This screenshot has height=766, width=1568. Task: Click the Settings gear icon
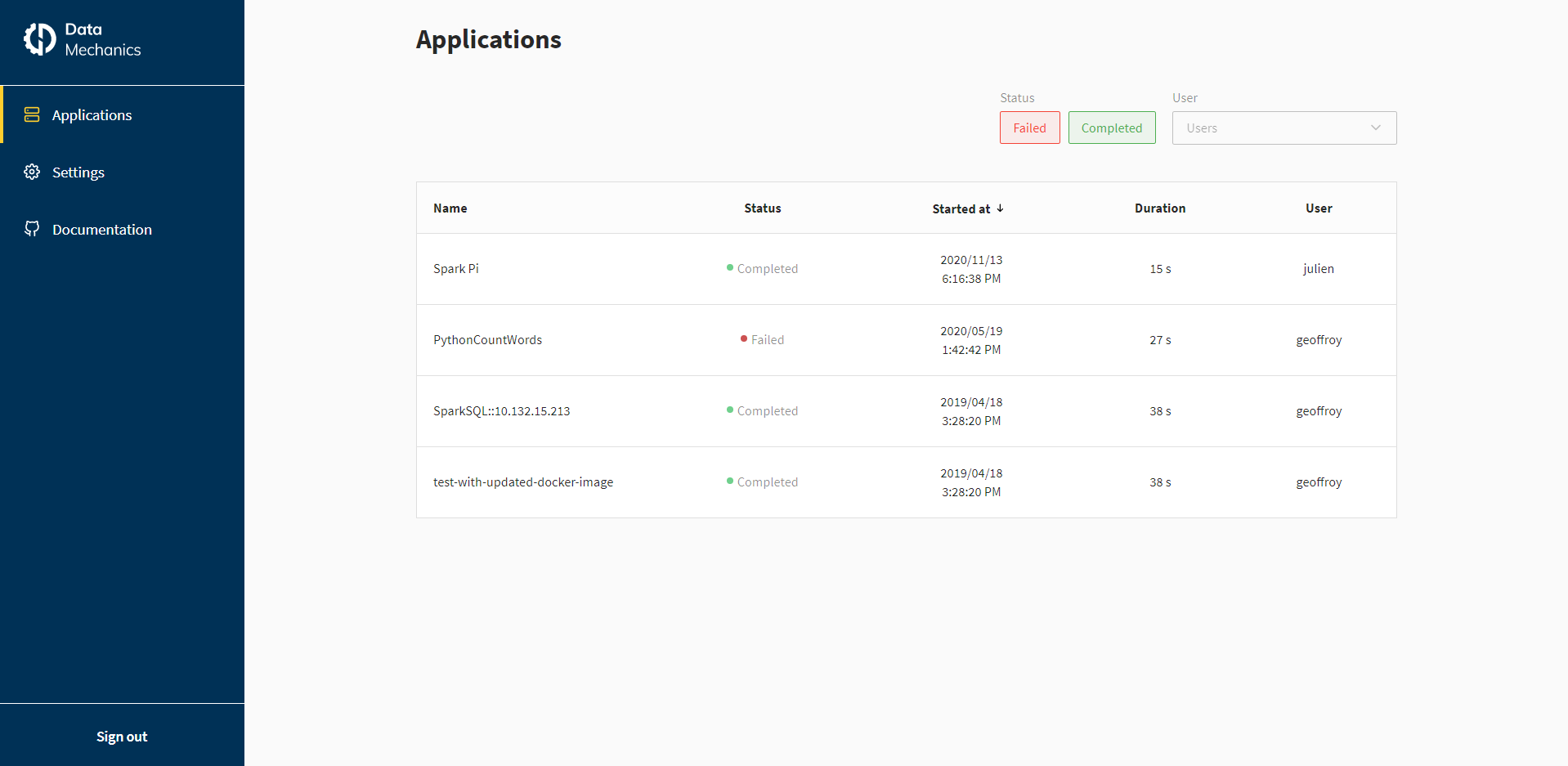coord(31,172)
